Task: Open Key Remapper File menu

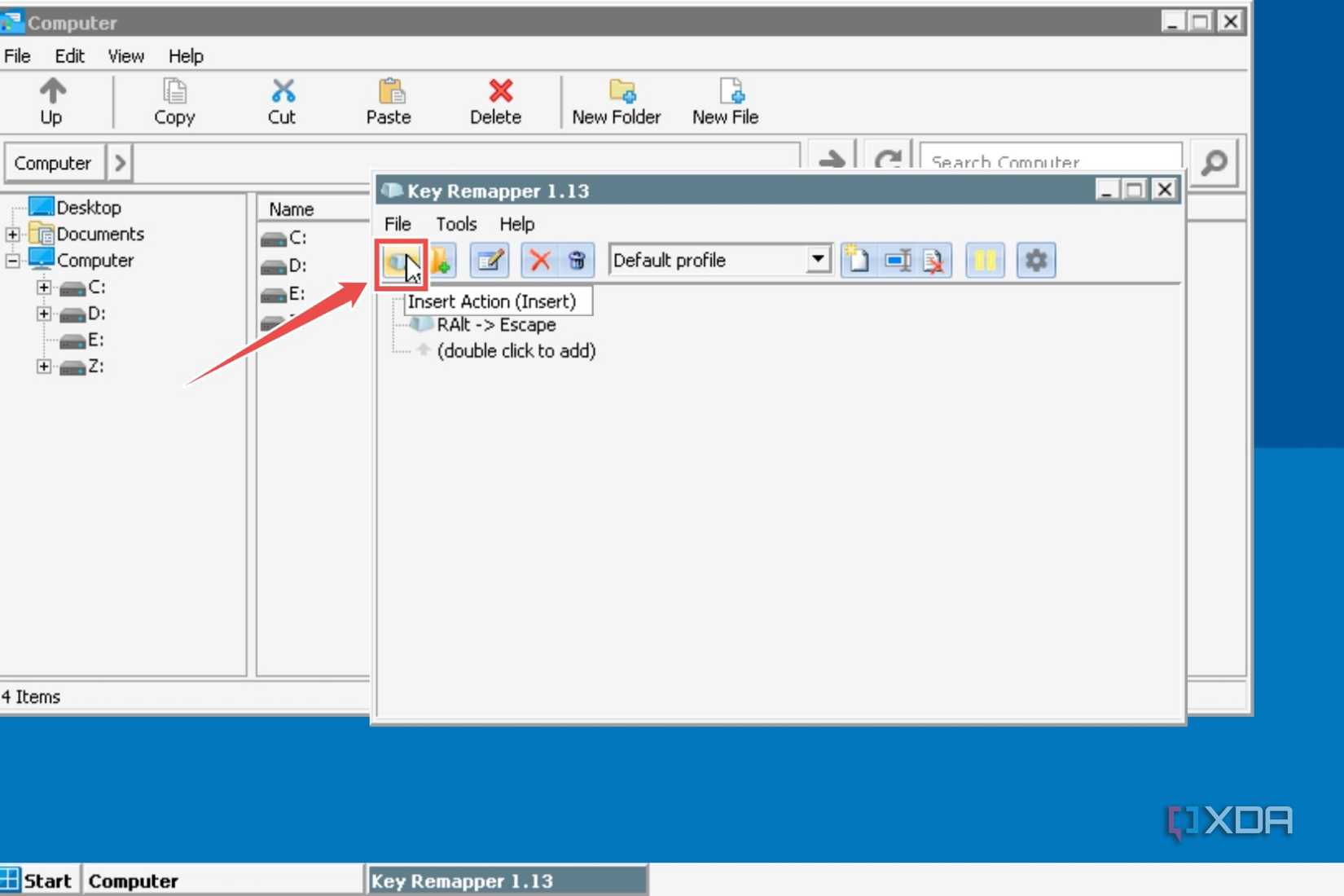Action: pos(397,224)
